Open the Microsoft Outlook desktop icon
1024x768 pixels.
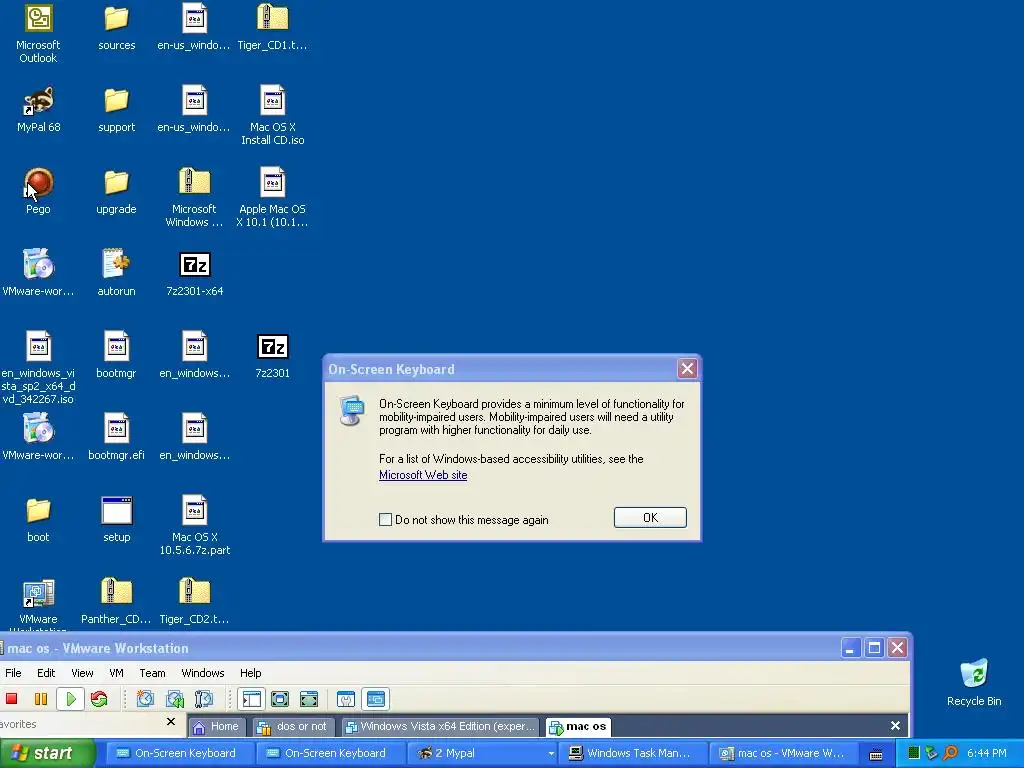tap(38, 34)
